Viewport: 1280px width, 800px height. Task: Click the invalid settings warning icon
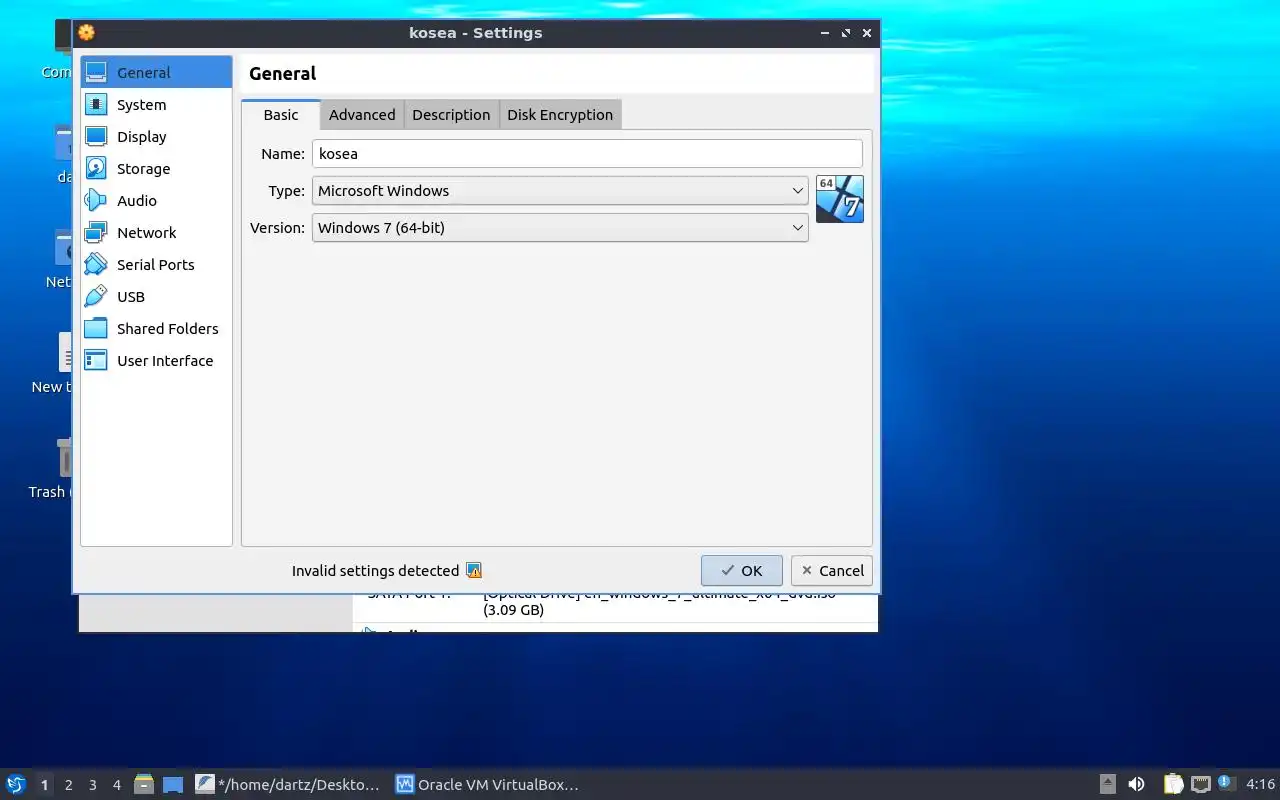pos(474,571)
